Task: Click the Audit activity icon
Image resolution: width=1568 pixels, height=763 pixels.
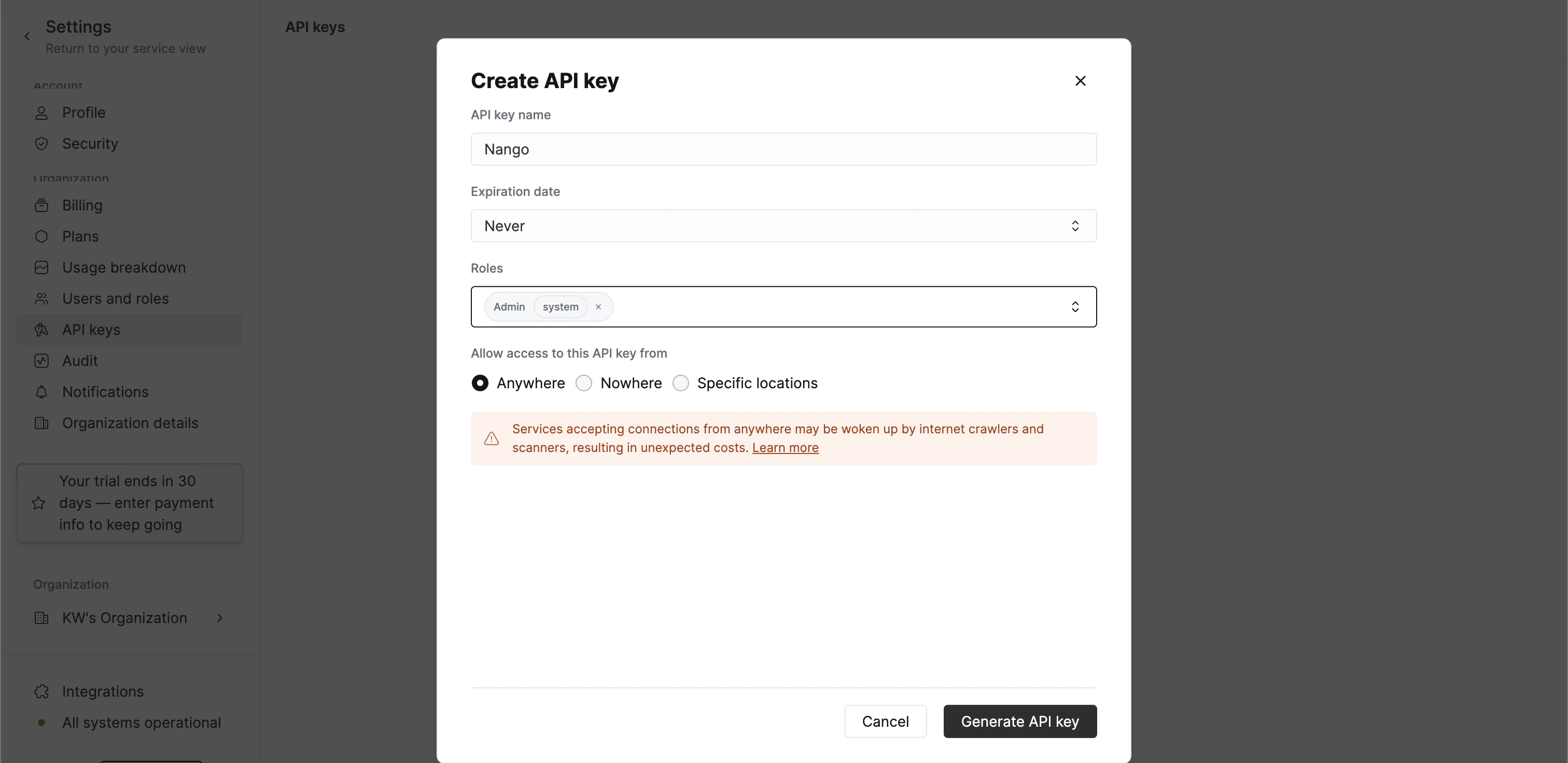Action: [41, 361]
